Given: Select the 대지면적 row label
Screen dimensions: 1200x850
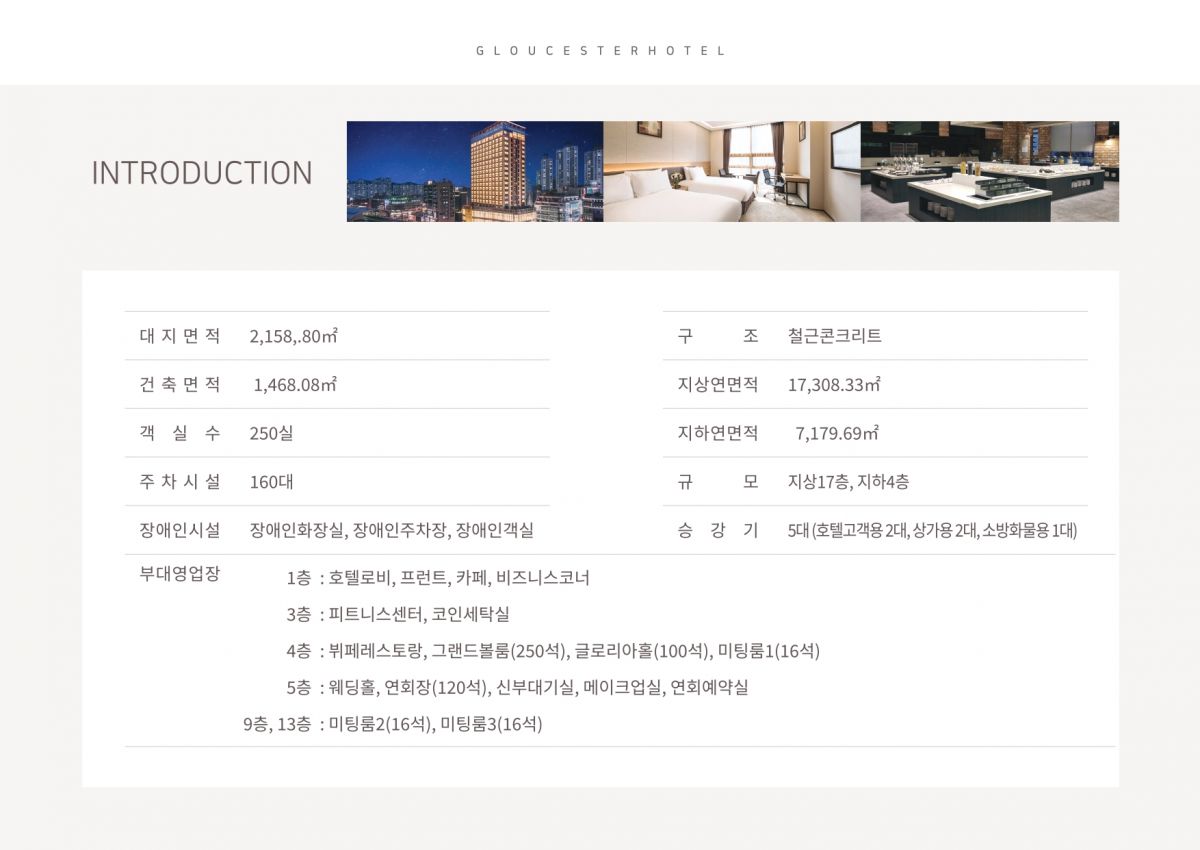Looking at the screenshot, I should point(180,336).
